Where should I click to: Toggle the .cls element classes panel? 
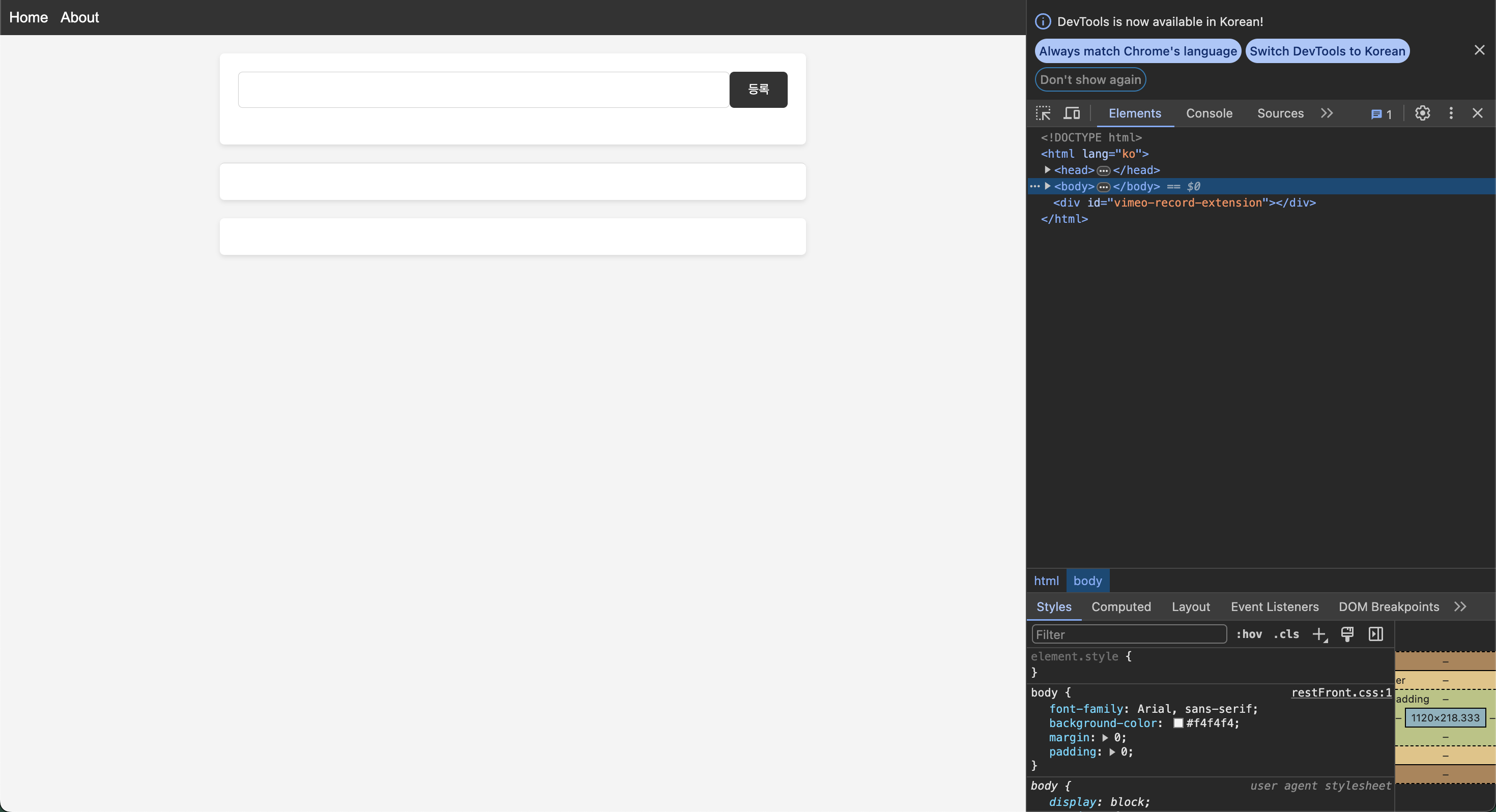click(1286, 634)
